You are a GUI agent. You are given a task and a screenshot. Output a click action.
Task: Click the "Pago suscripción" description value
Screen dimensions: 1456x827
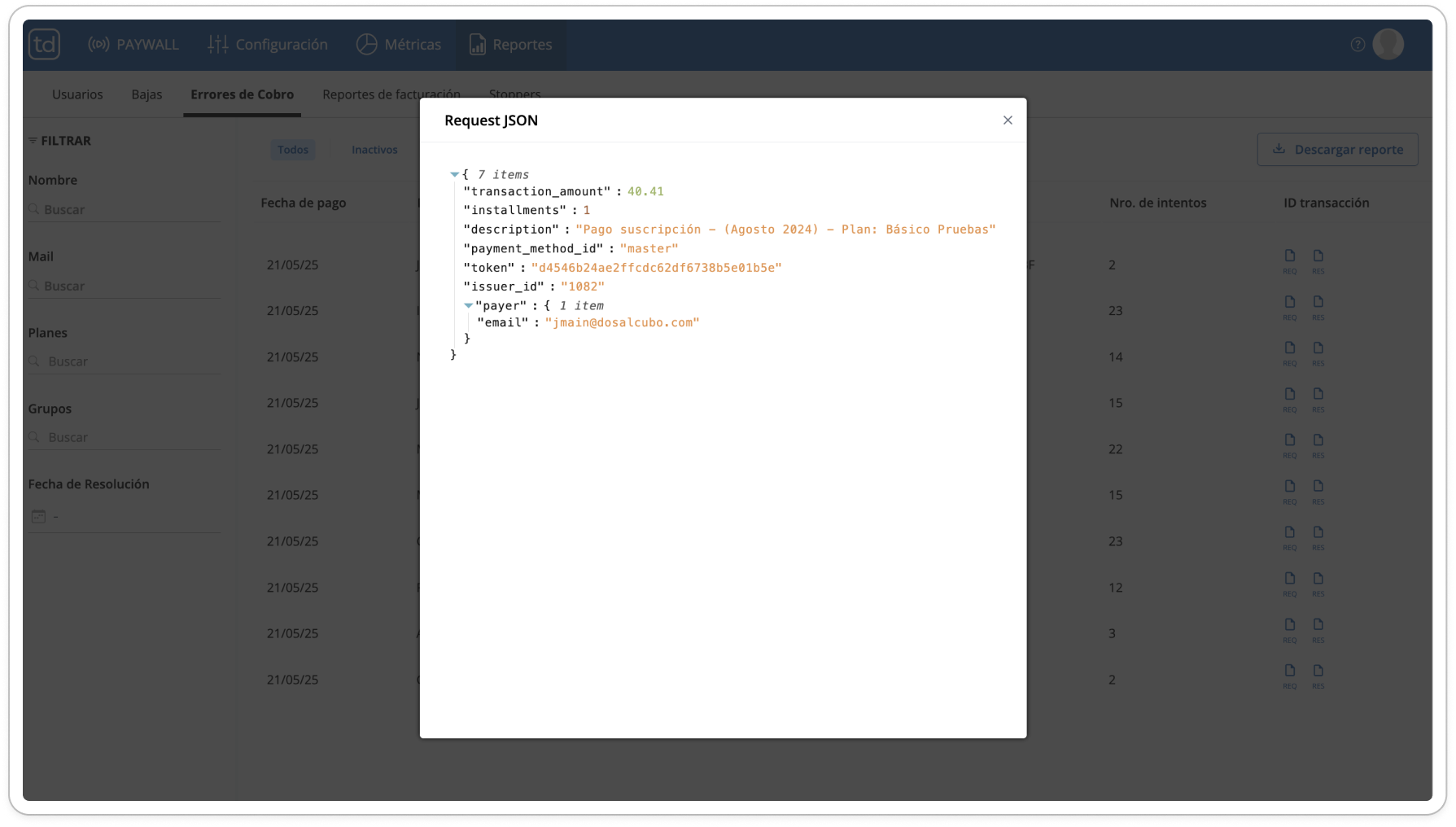point(785,230)
